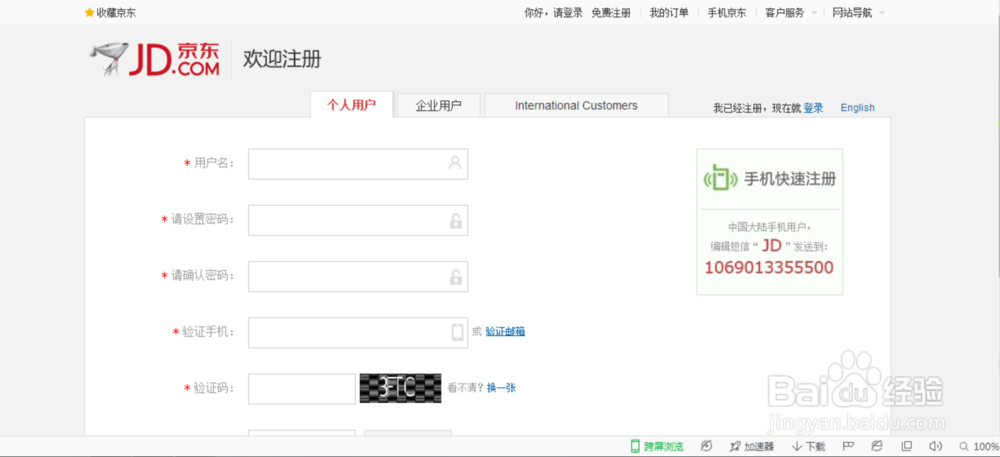This screenshot has height=457, width=1000.
Task: Click the 验证手机 input field
Action: (x=358, y=332)
